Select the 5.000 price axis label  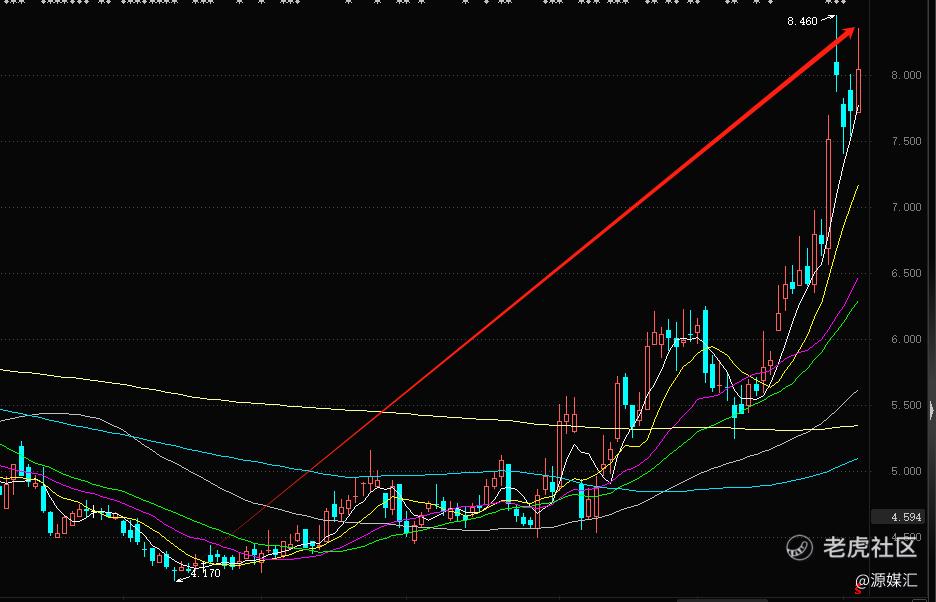(906, 471)
